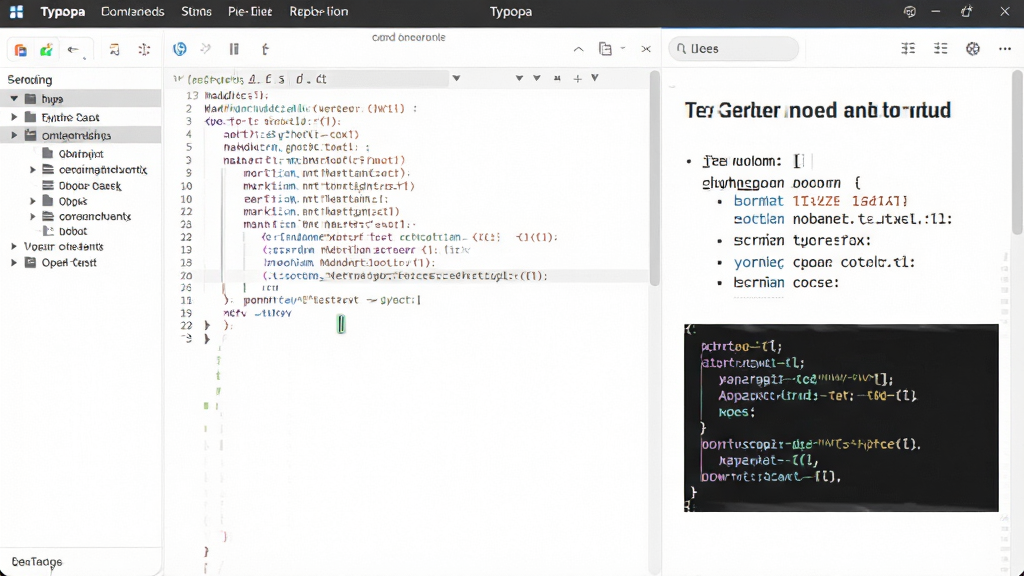The width and height of the screenshot is (1024, 576).
Task: Focus the "Uees" search field
Action: tap(733, 49)
